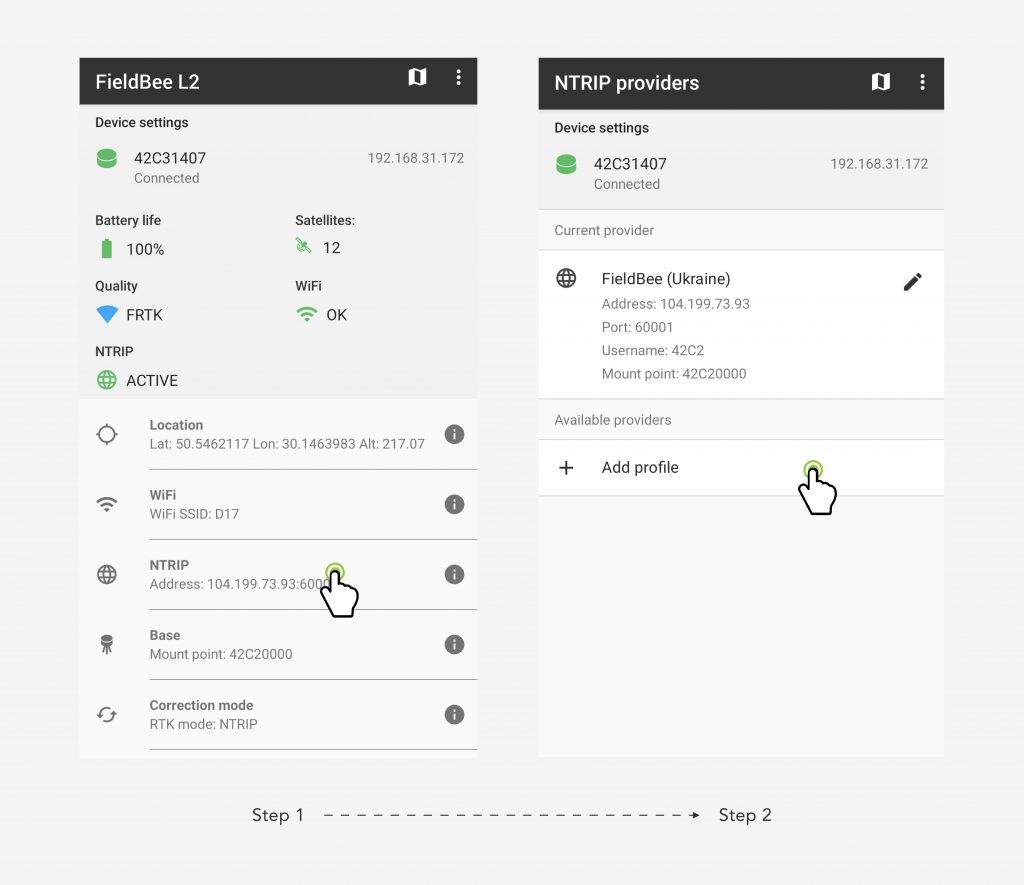Open map view in FieldBee L2 header
The height and width of the screenshot is (885, 1024).
417,77
